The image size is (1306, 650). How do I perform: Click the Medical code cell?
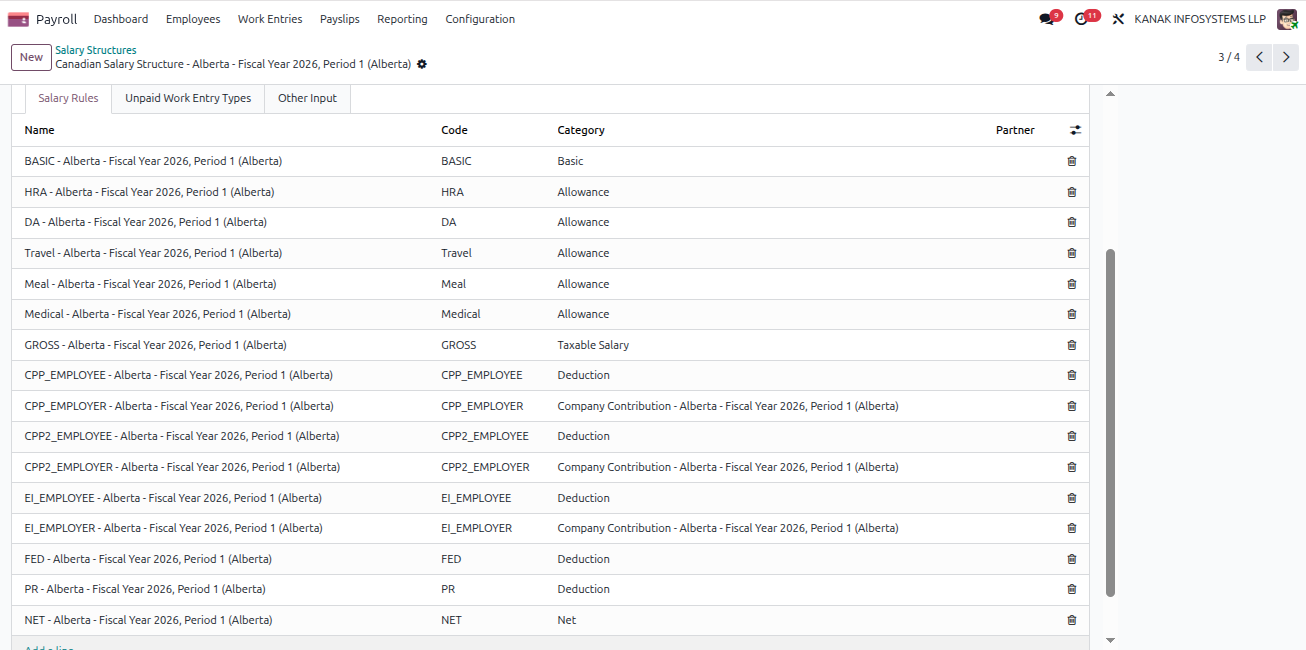(461, 314)
